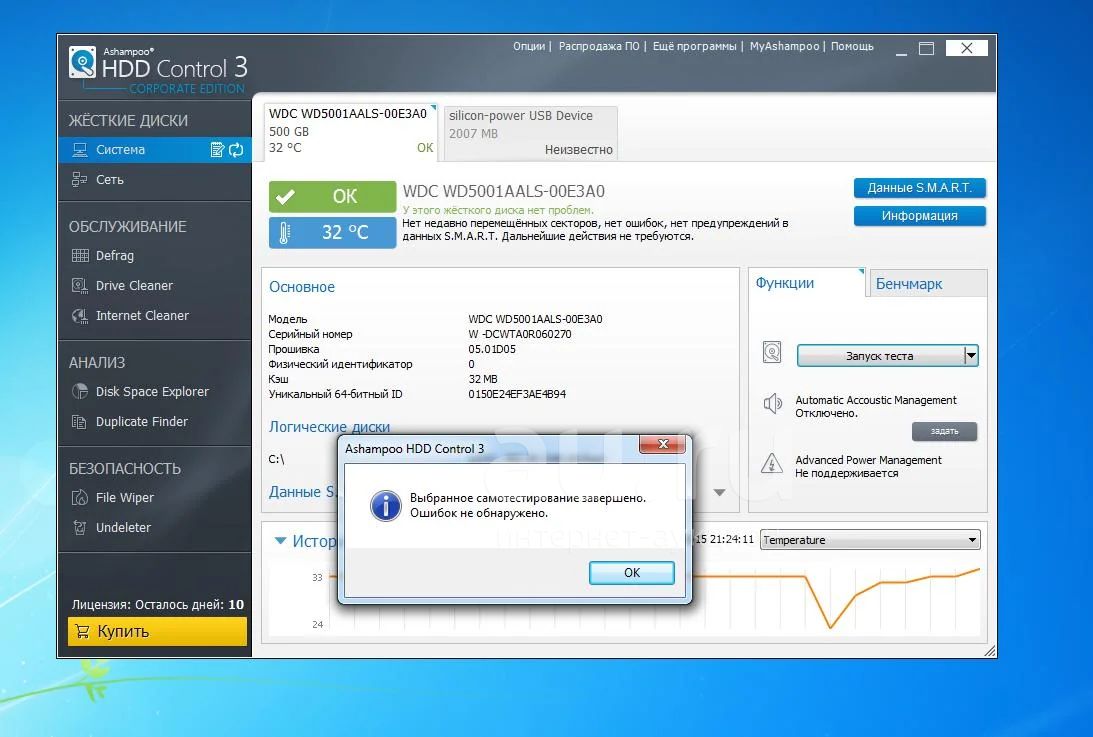Open the Опции menu

point(529,46)
